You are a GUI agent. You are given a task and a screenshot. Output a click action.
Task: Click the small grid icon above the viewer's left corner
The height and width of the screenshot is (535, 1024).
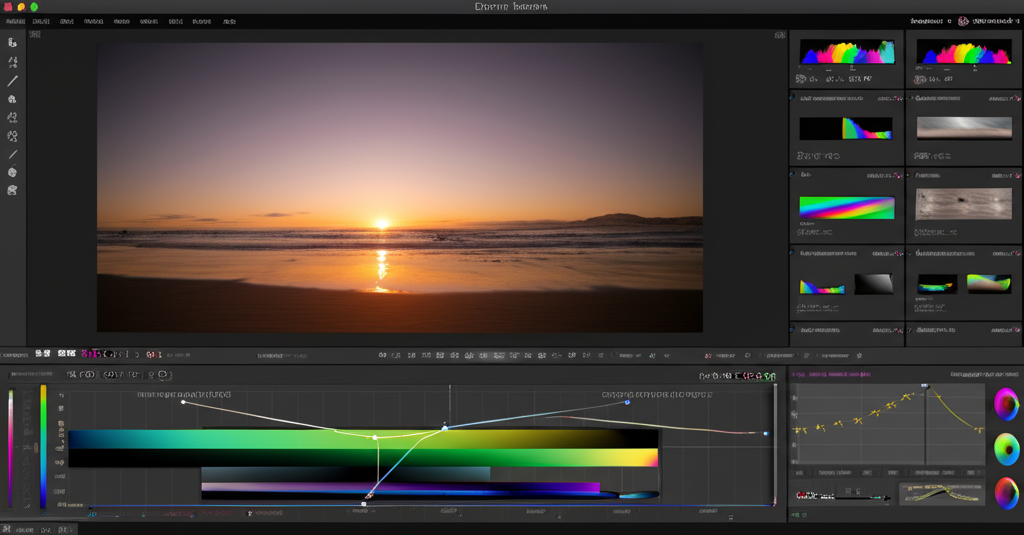[35, 34]
